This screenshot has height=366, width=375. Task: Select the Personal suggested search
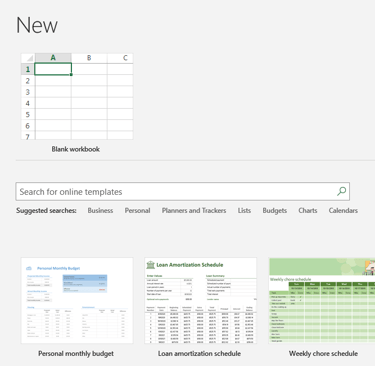pyautogui.click(x=137, y=211)
